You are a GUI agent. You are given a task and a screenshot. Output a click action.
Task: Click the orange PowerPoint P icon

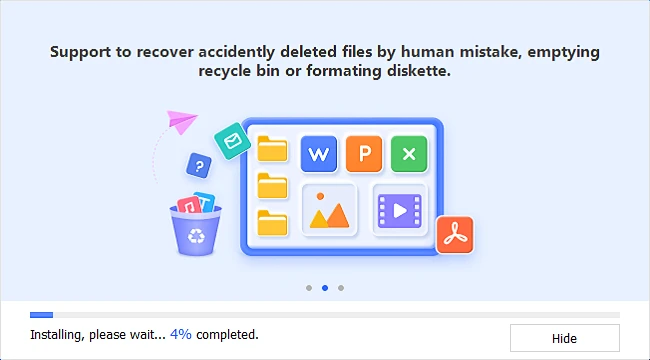coord(364,154)
